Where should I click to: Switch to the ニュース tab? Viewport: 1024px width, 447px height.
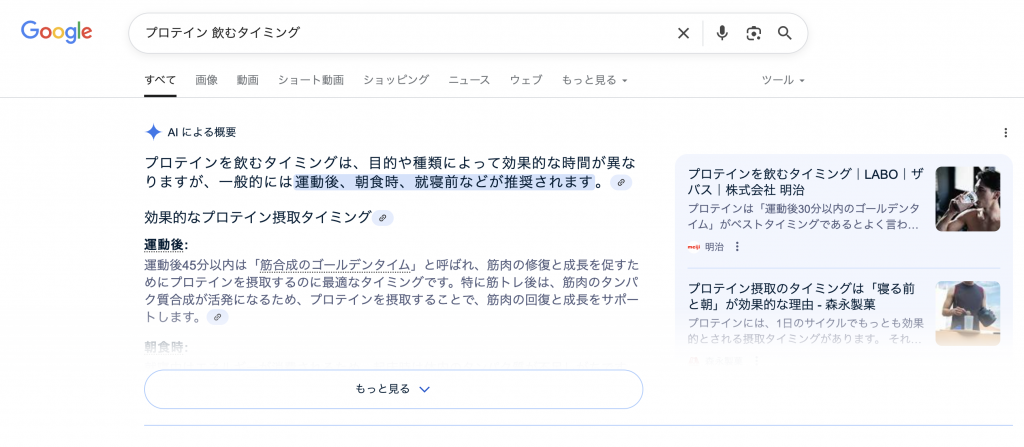pyautogui.click(x=469, y=80)
